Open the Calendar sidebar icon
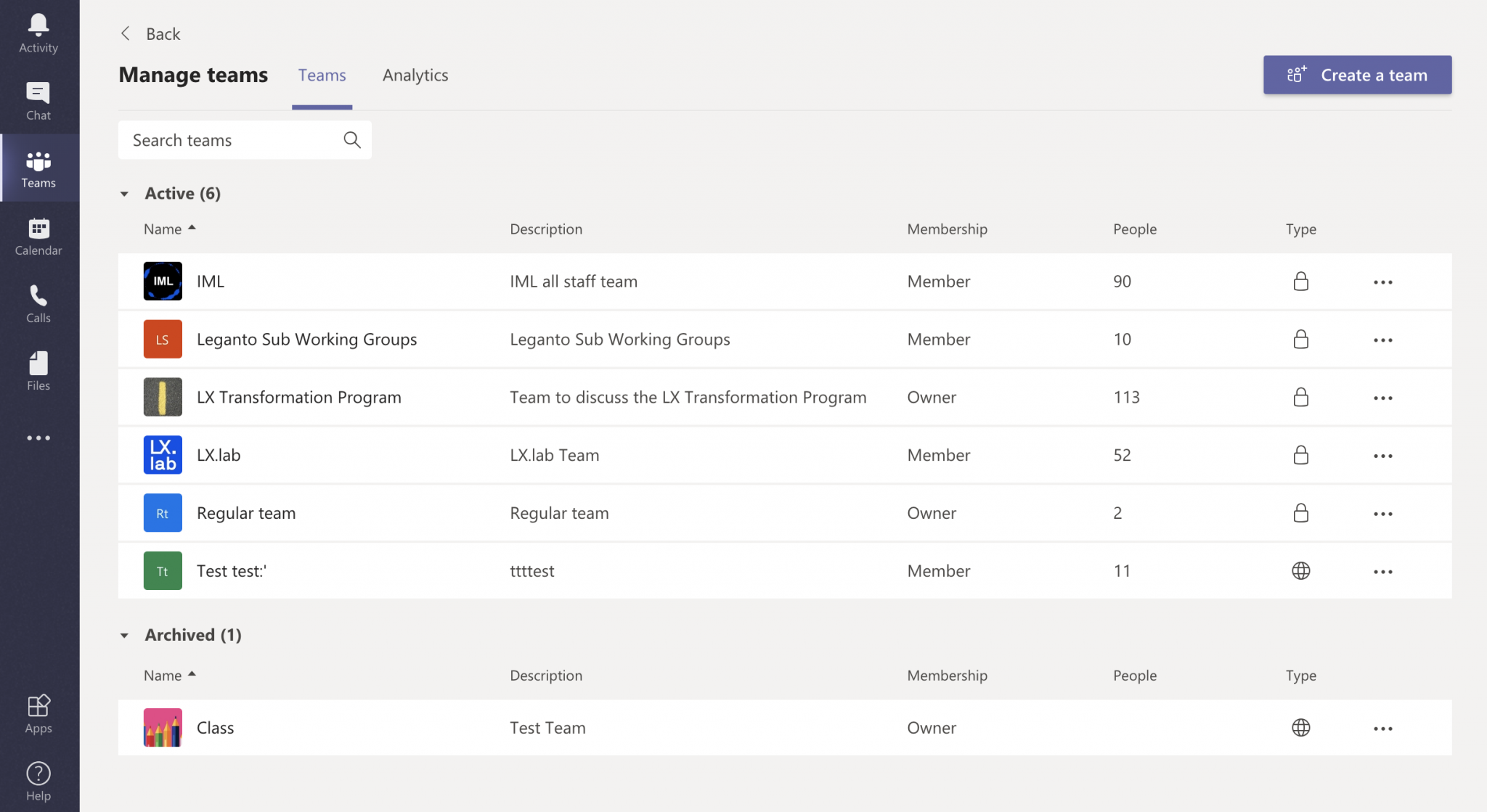This screenshot has width=1487, height=812. pyautogui.click(x=38, y=237)
